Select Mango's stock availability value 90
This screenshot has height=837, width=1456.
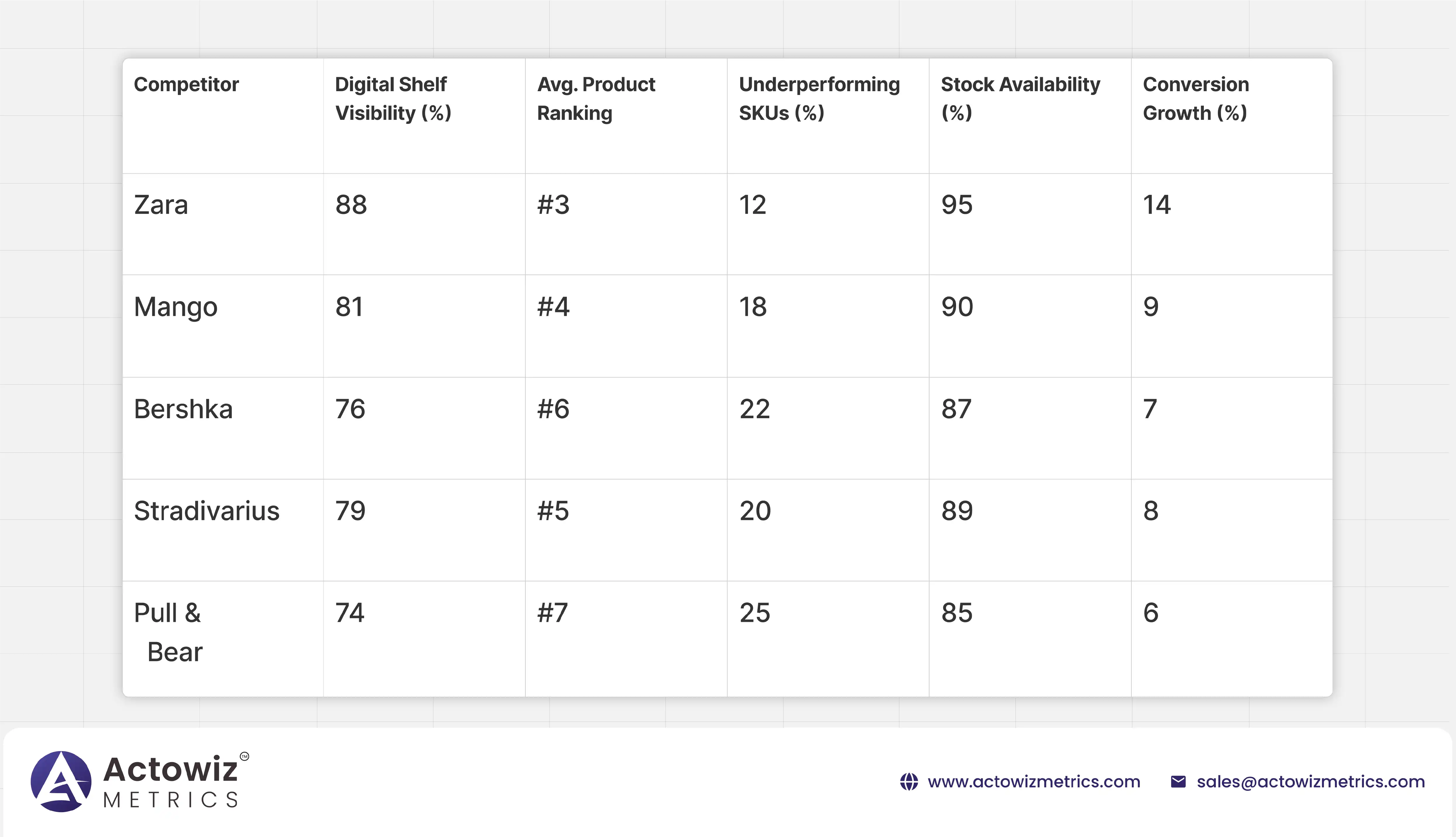point(957,307)
